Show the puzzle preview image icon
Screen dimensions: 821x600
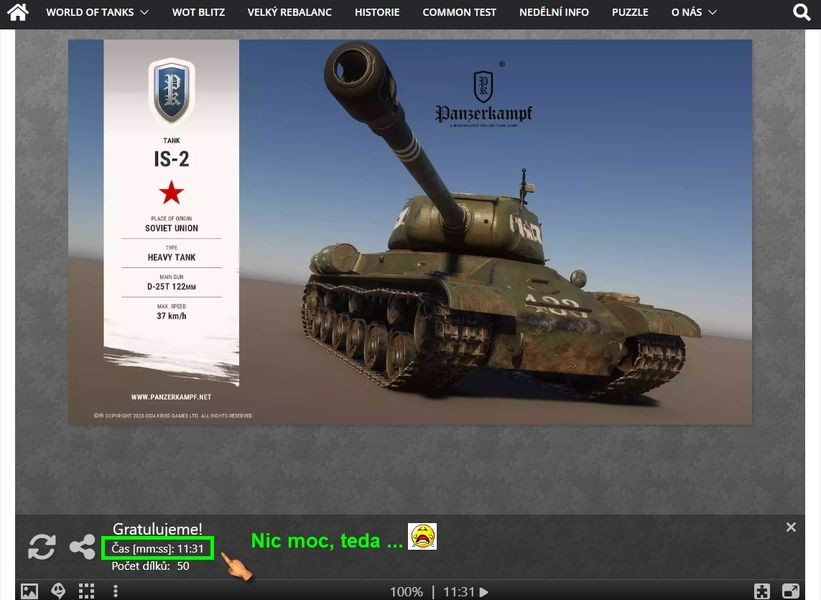pyautogui.click(x=30, y=591)
